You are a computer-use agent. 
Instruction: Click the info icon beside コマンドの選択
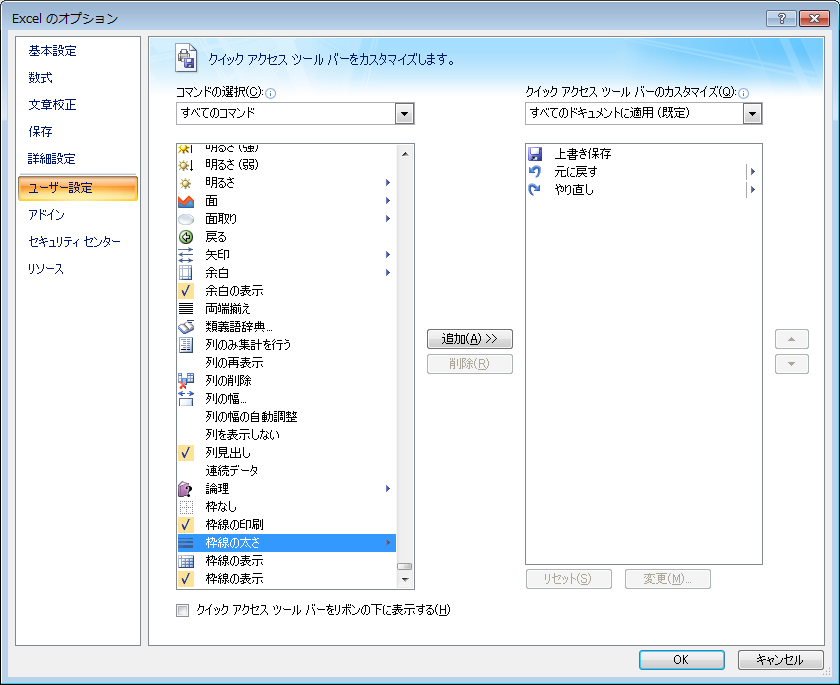point(271,93)
